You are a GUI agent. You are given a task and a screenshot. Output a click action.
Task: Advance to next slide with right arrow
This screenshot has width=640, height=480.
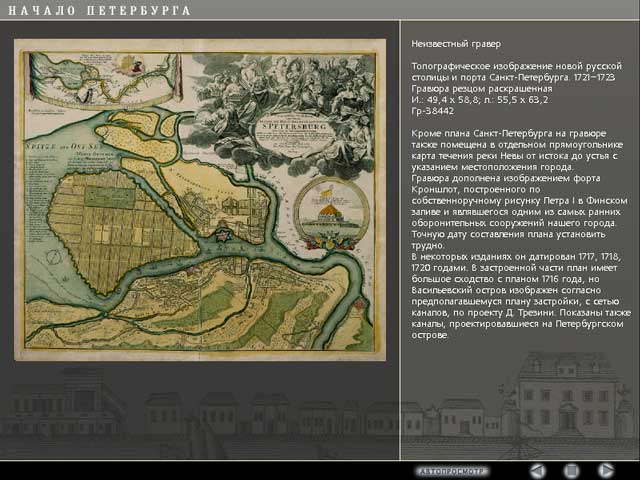pos(604,469)
